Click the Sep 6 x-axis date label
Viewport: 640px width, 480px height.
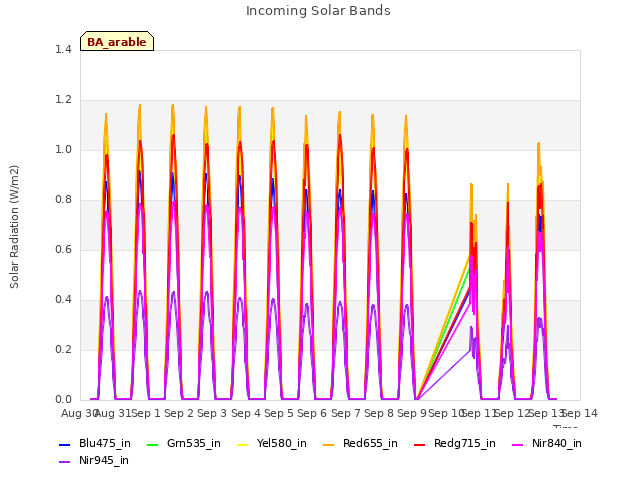[312, 413]
